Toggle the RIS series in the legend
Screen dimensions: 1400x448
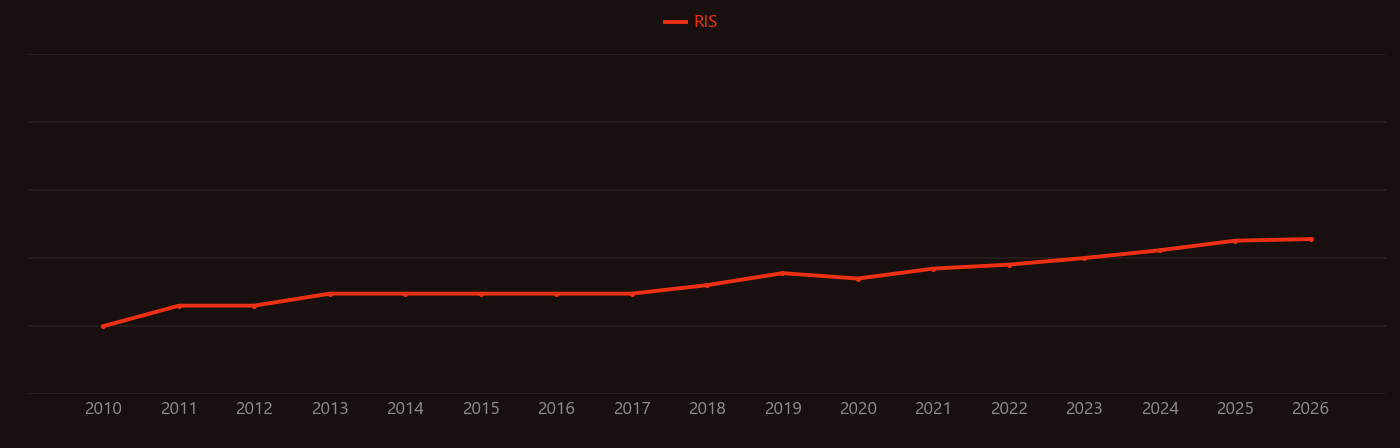pos(691,22)
